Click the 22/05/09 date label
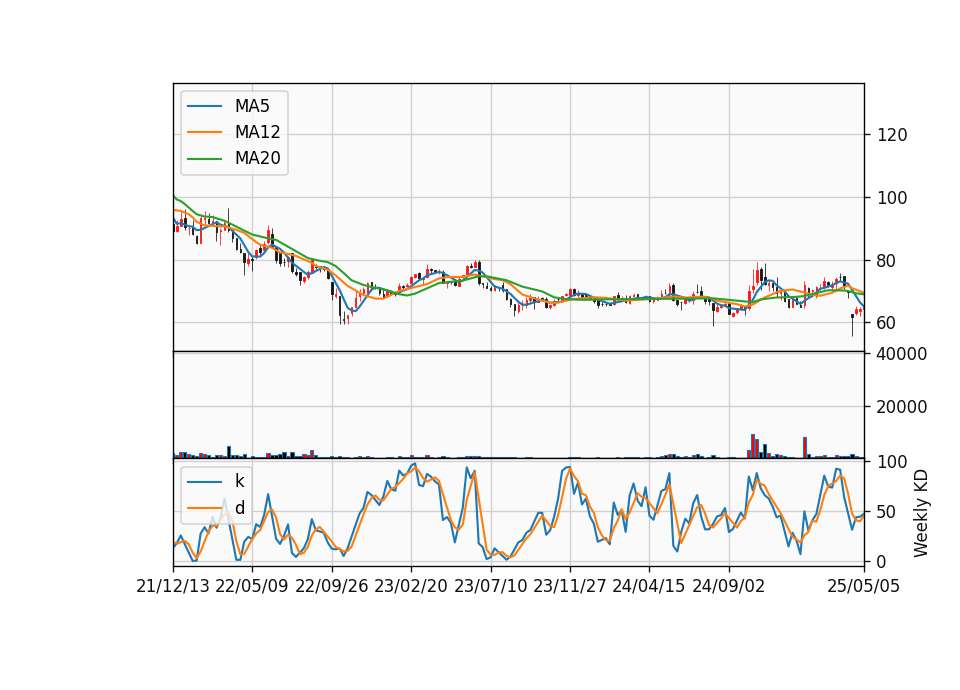 pyautogui.click(x=252, y=587)
